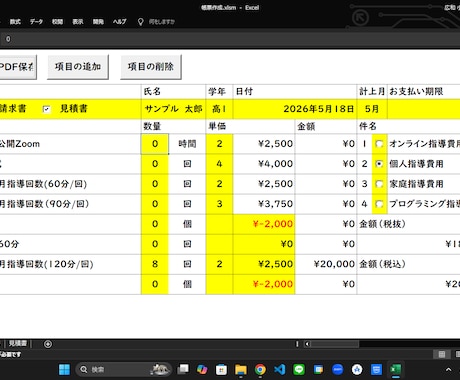Viewport: 460px width, 380px height.
Task: Select the 指導回数(60分/回) item cell
Action: point(70,184)
